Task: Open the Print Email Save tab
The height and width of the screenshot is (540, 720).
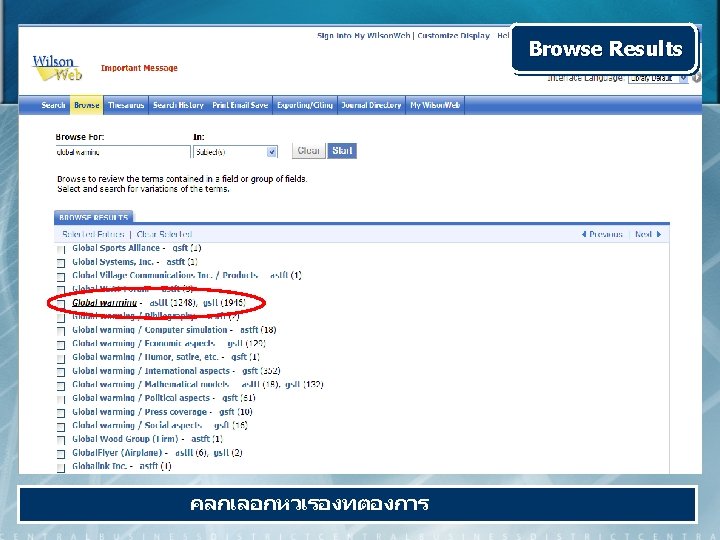Action: click(x=240, y=105)
